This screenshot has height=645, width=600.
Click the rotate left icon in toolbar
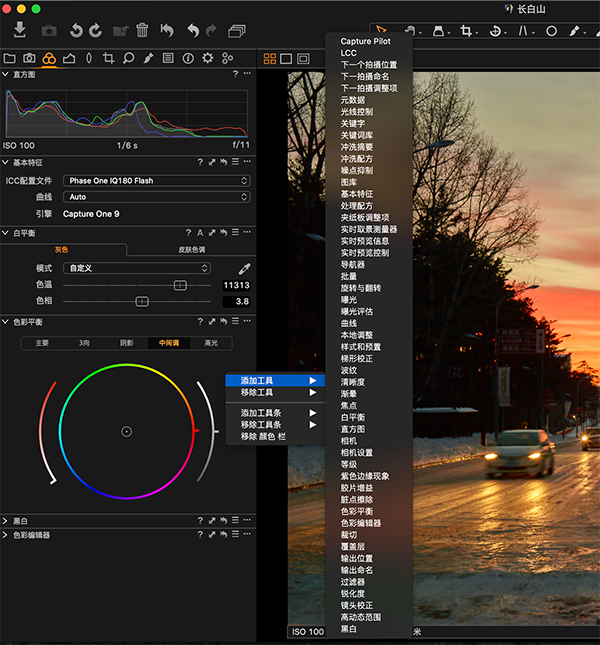click(76, 31)
